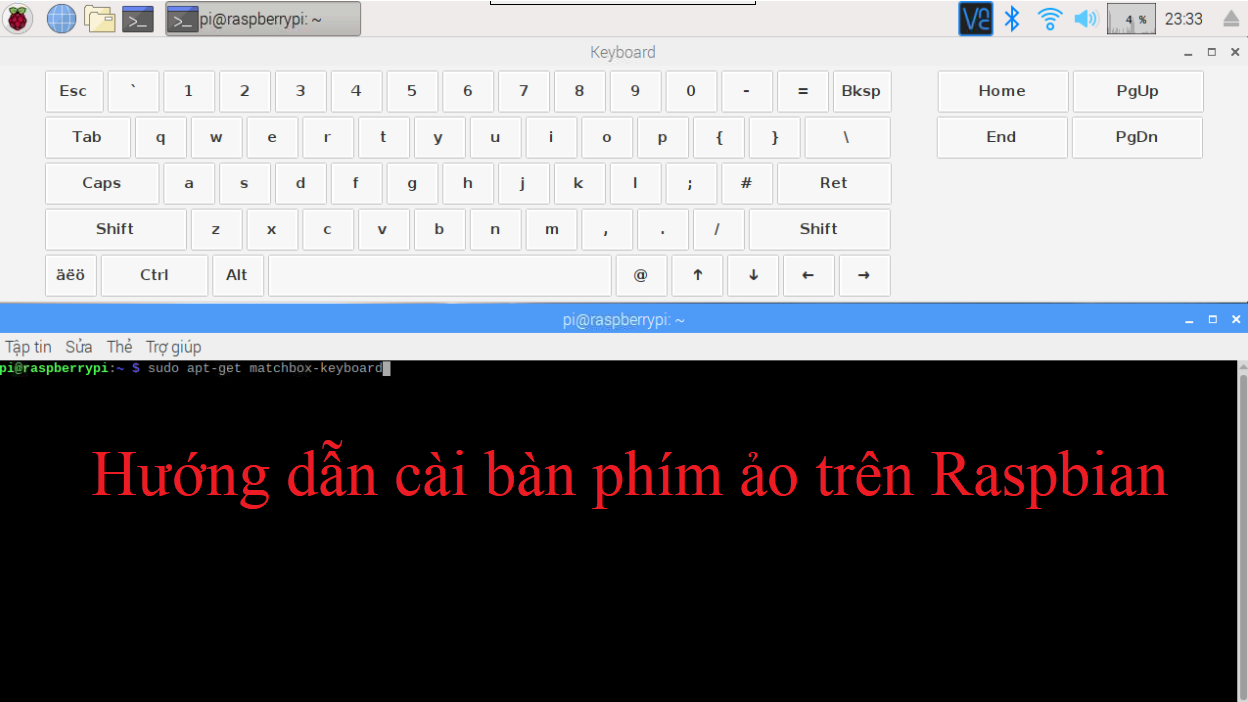Click the CPU usage monitor graph

click(x=1131, y=18)
